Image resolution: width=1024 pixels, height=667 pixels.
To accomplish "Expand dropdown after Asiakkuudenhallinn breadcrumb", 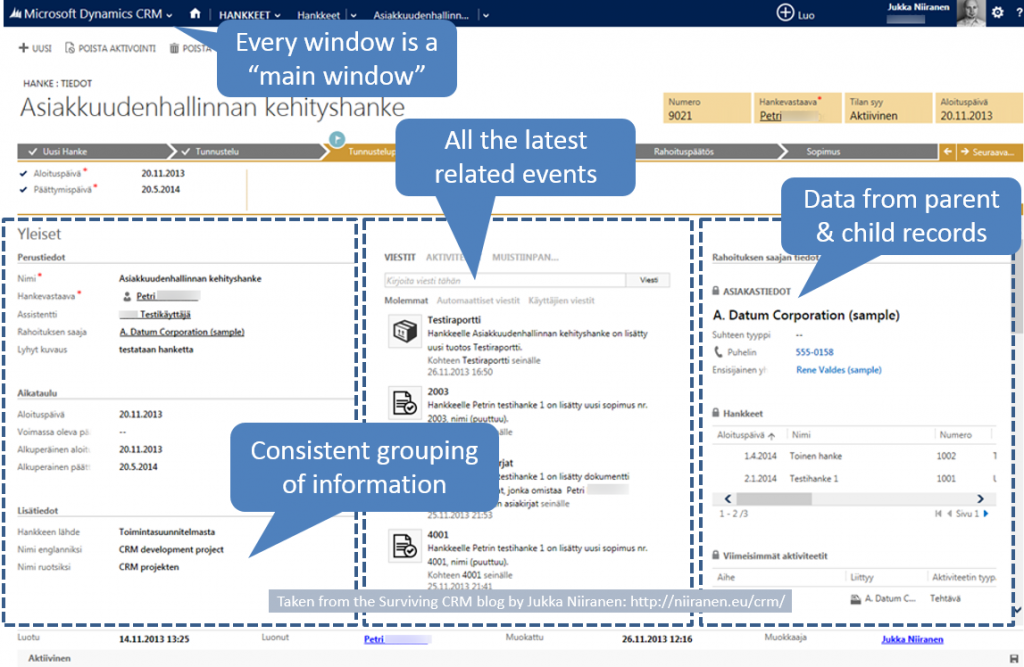I will pyautogui.click(x=485, y=16).
